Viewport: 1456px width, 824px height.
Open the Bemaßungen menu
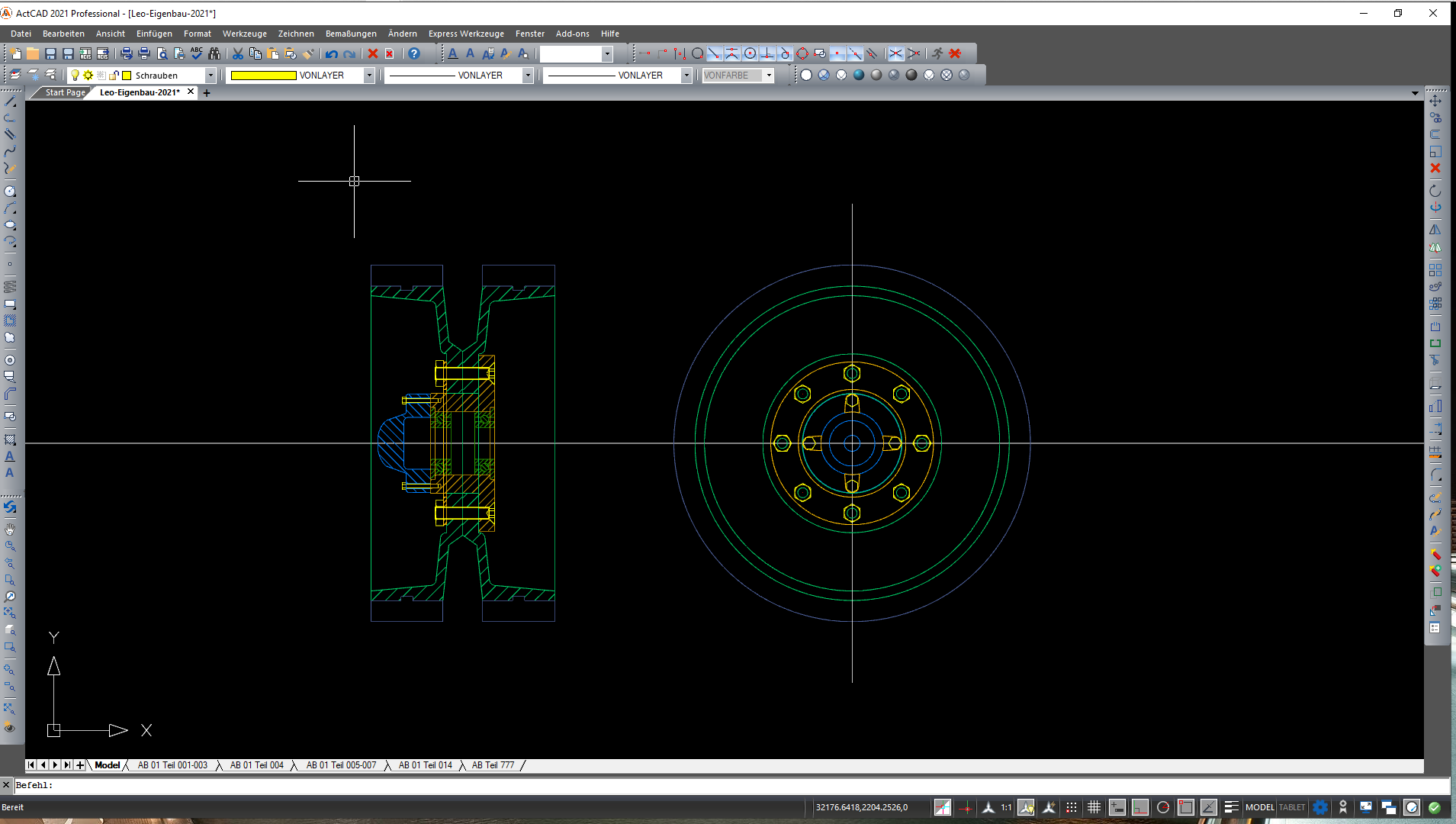(x=351, y=34)
